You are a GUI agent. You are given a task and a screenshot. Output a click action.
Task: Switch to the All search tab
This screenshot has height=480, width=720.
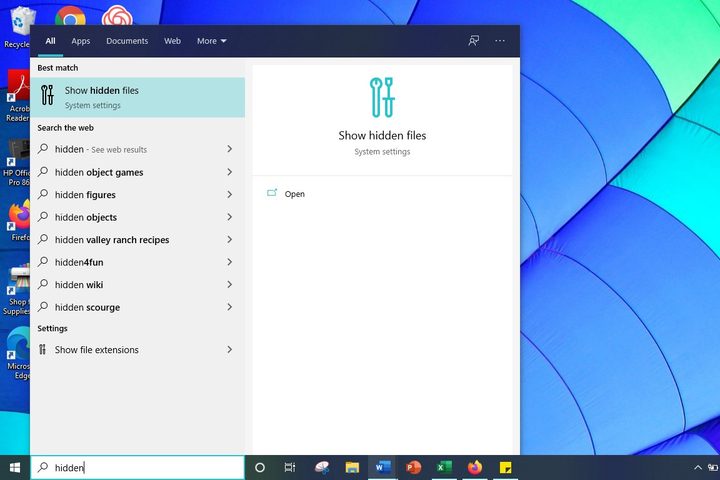tap(51, 41)
